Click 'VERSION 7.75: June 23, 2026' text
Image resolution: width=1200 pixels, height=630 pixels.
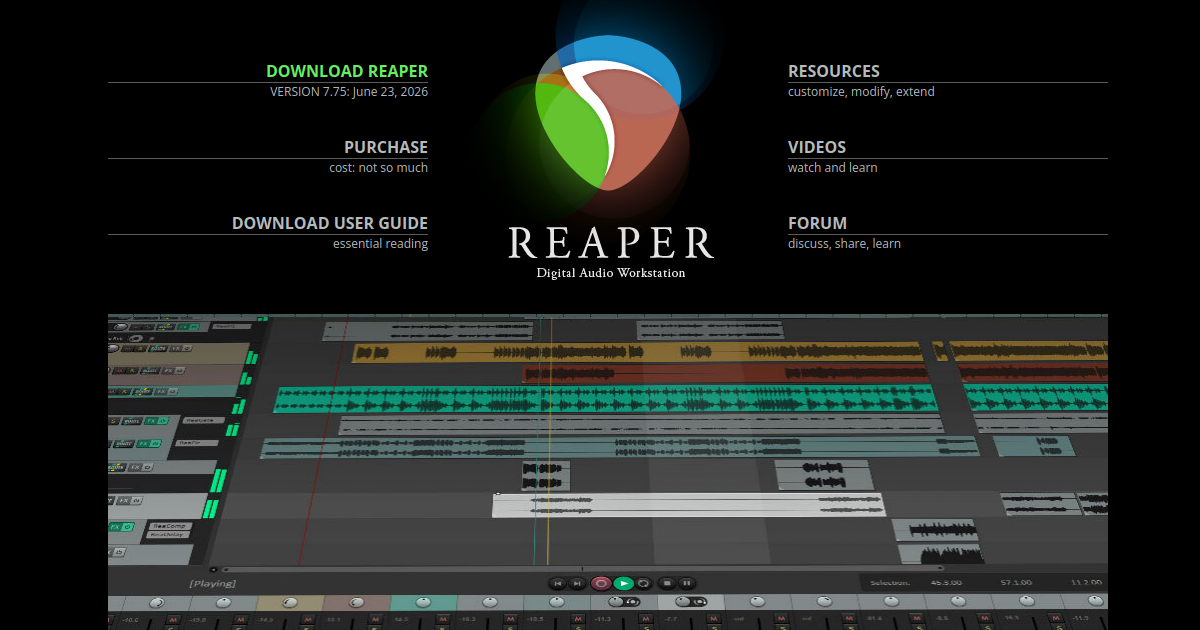[349, 91]
